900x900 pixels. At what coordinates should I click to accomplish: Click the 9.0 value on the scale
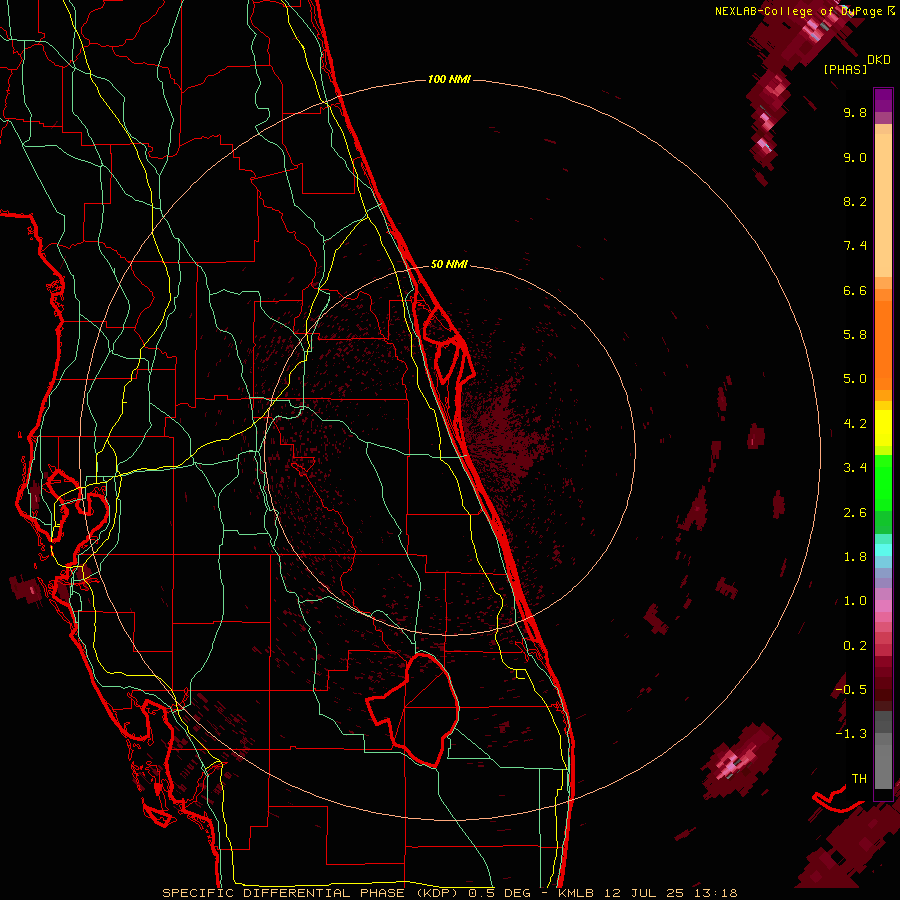[x=855, y=157]
